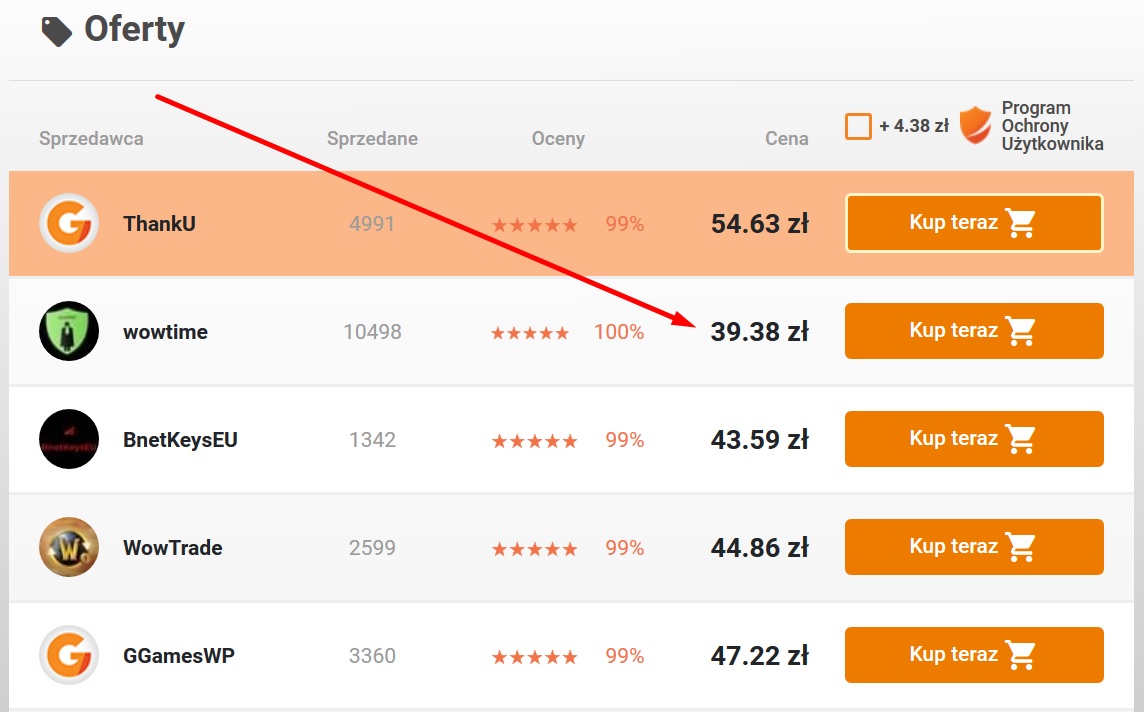Click WowTrade's 99% rating percentage
This screenshot has width=1144, height=712.
625,548
